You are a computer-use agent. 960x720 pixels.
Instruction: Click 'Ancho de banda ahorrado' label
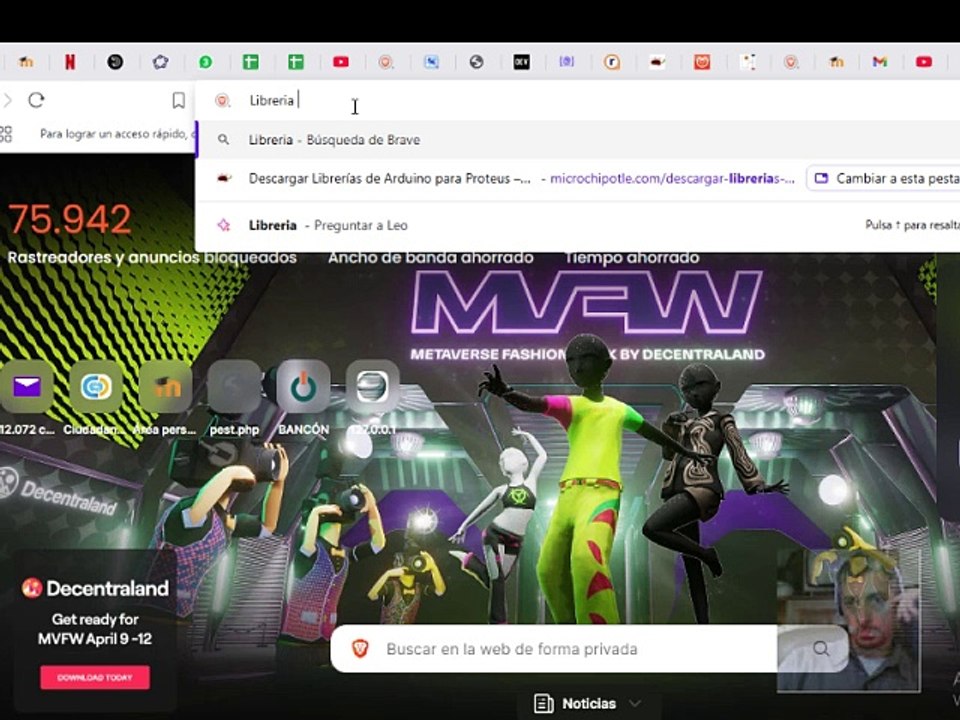click(430, 258)
